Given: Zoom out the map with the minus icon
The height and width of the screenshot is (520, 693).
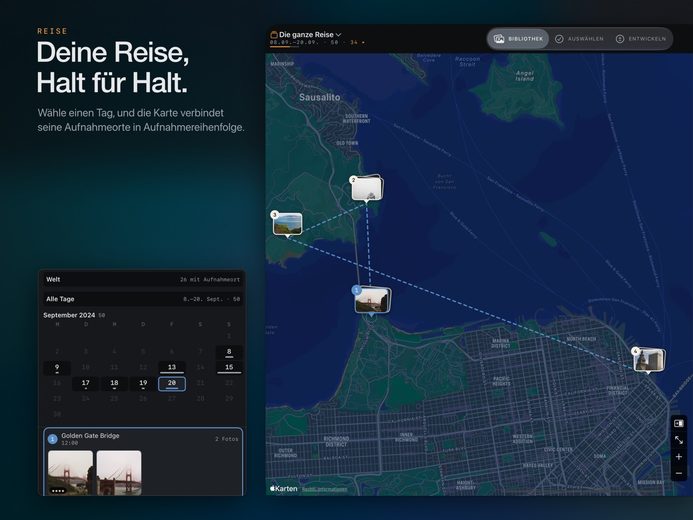Looking at the screenshot, I should coord(679,473).
